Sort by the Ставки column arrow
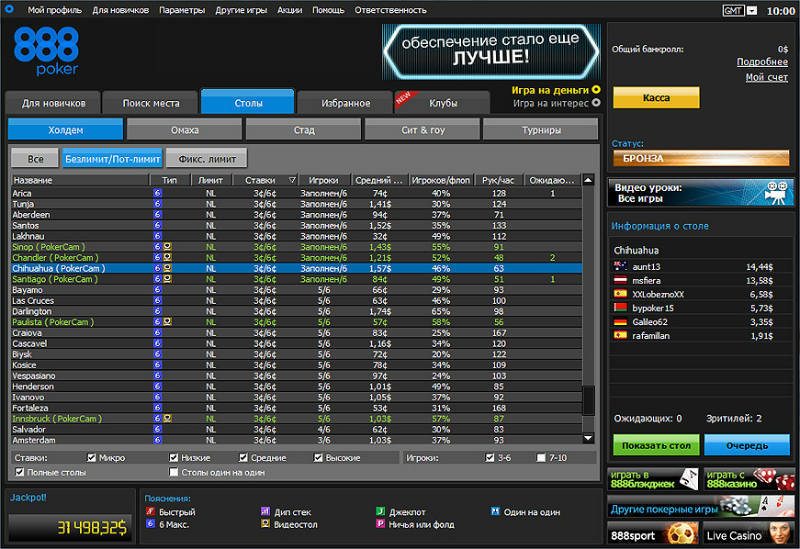This screenshot has width=800, height=549. pyautogui.click(x=292, y=180)
